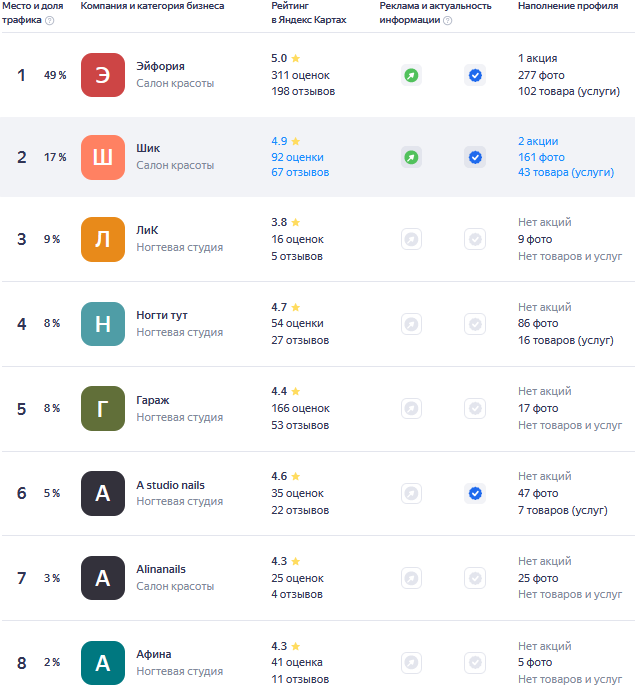The image size is (635, 700).
Task: Open the 67 отзывов link for Шик
Action: [x=300, y=172]
